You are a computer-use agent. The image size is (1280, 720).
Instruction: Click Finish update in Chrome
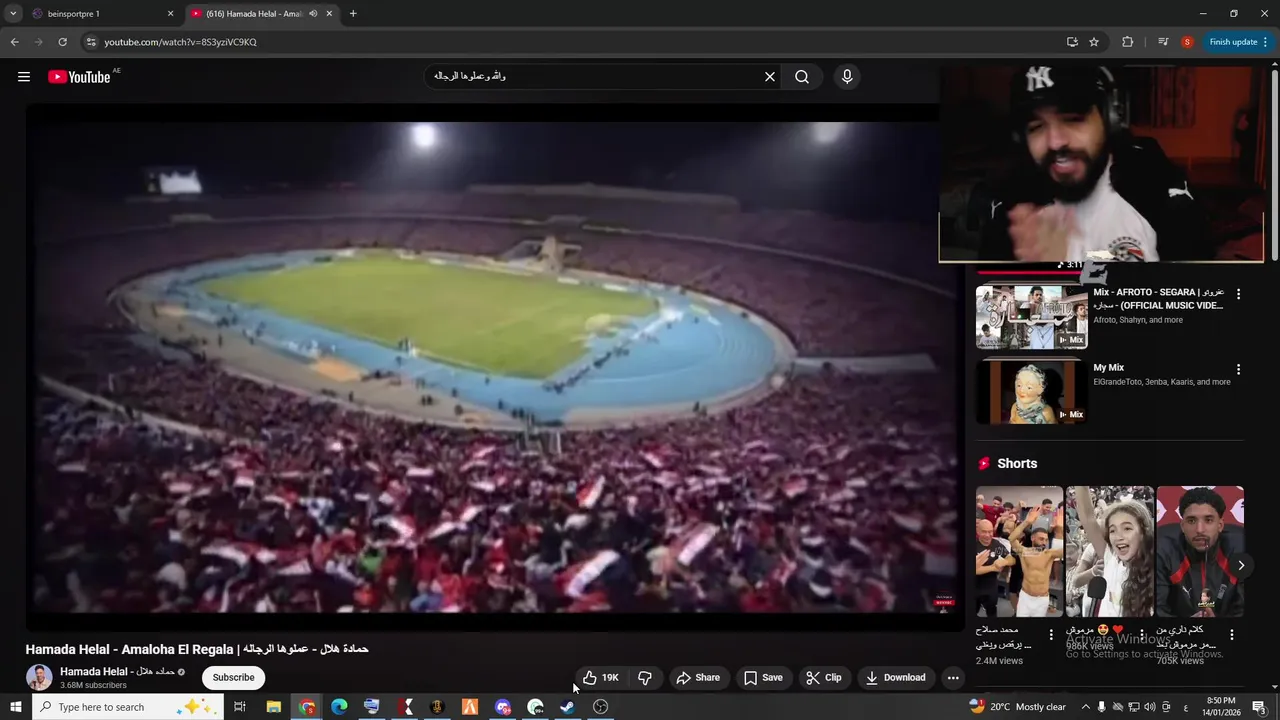pos(1238,42)
